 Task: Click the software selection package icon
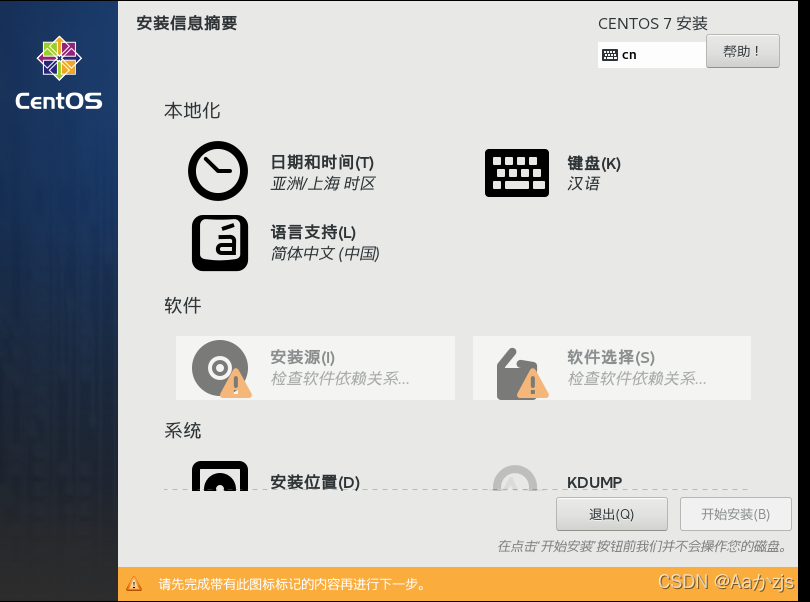pyautogui.click(x=522, y=374)
